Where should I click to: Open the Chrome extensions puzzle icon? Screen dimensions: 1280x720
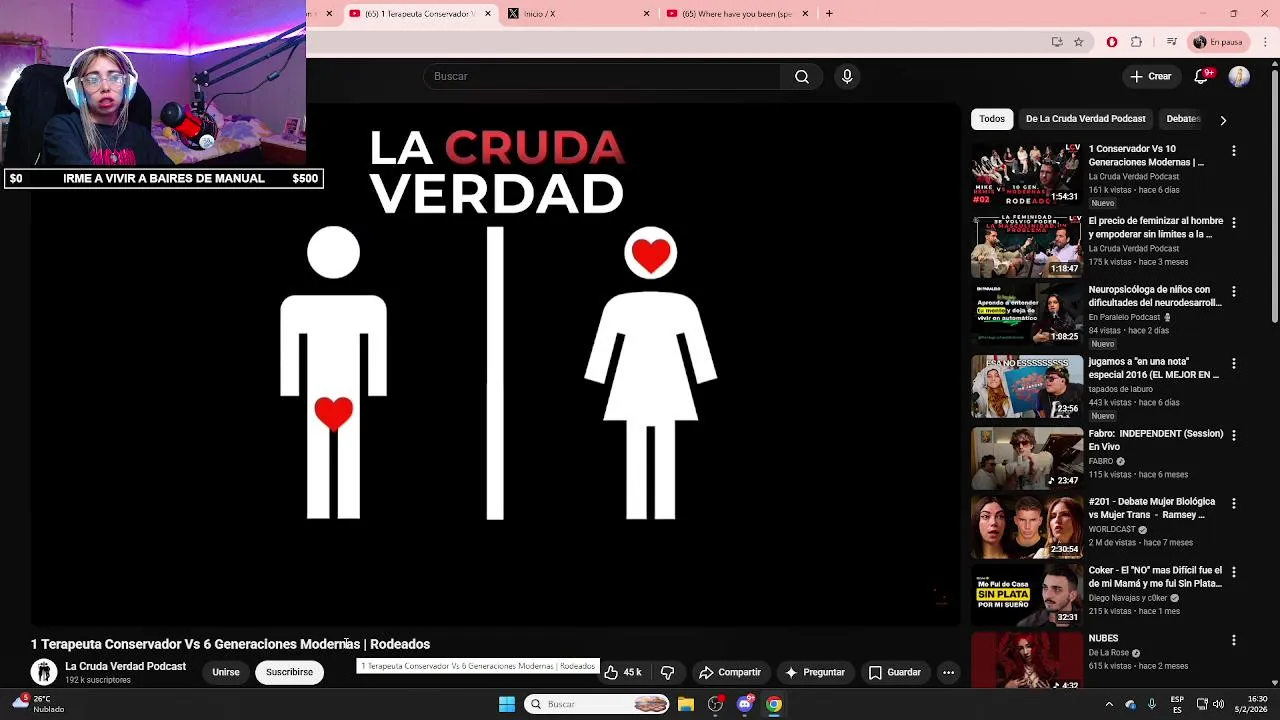click(x=1136, y=42)
